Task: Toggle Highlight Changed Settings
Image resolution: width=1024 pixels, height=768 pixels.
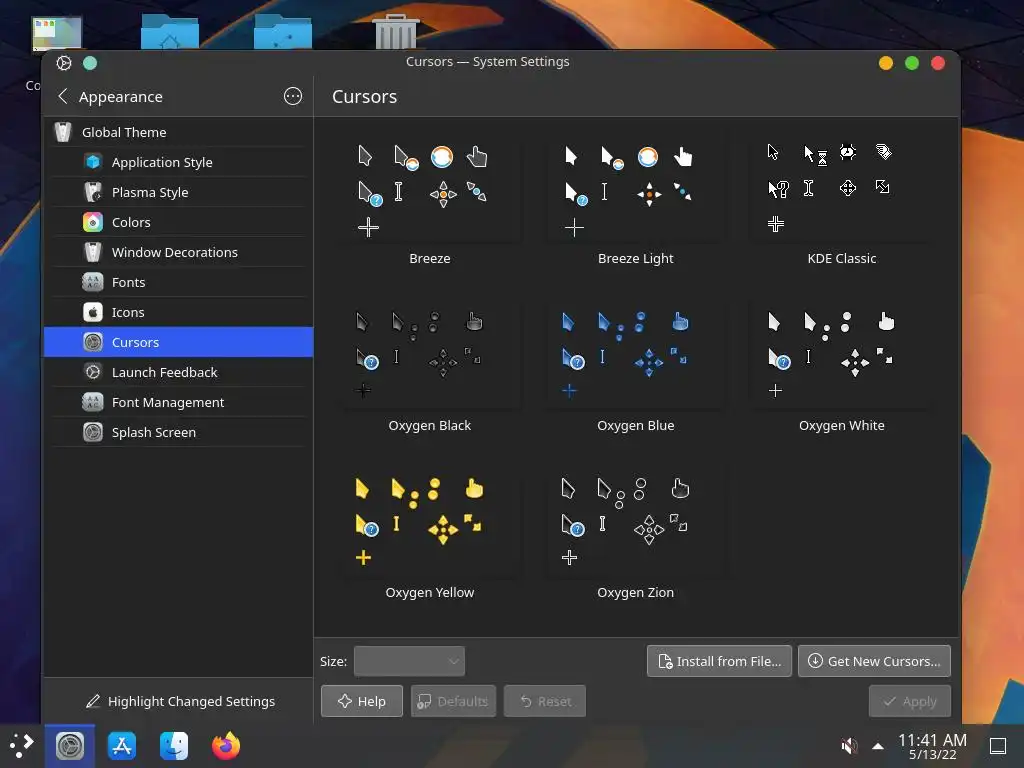Action: coord(180,701)
